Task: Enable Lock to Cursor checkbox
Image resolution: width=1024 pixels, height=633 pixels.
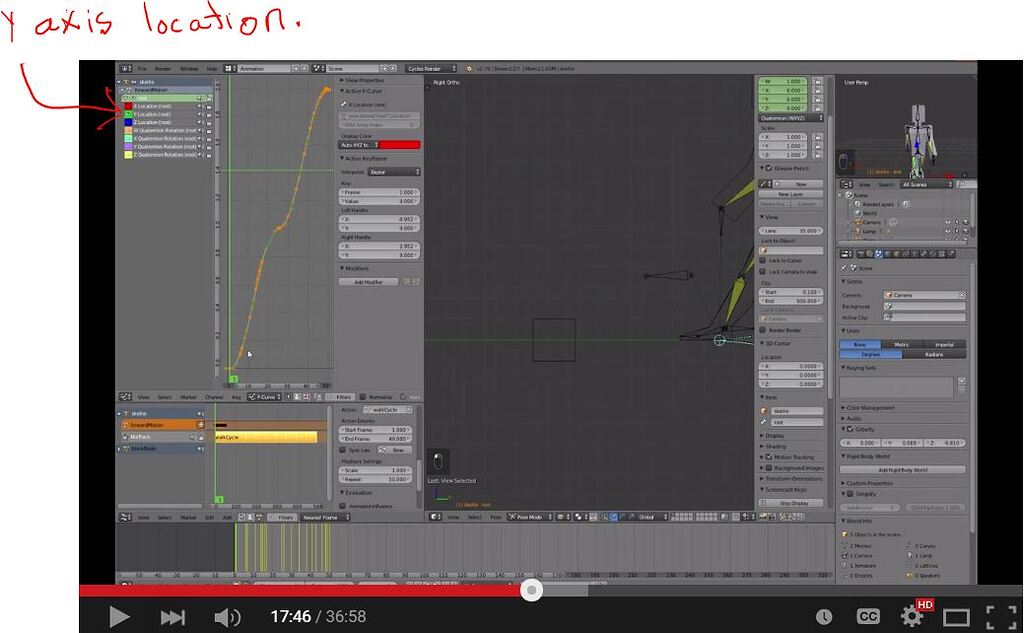Action: (763, 261)
